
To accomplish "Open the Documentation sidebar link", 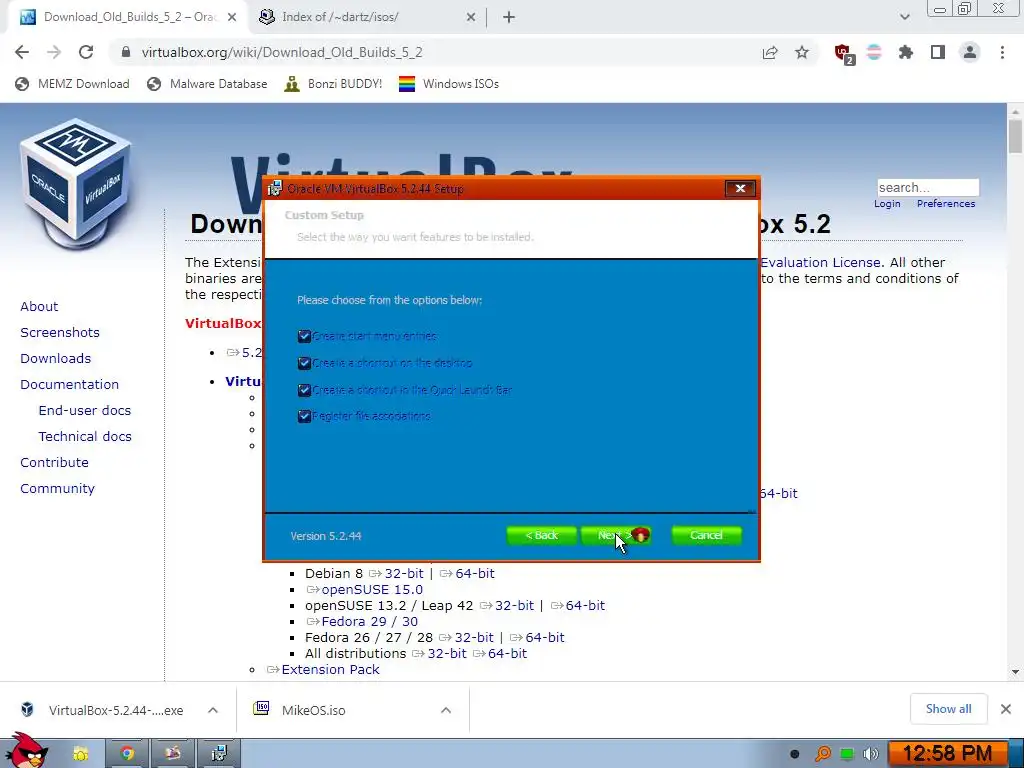I will [69, 385].
